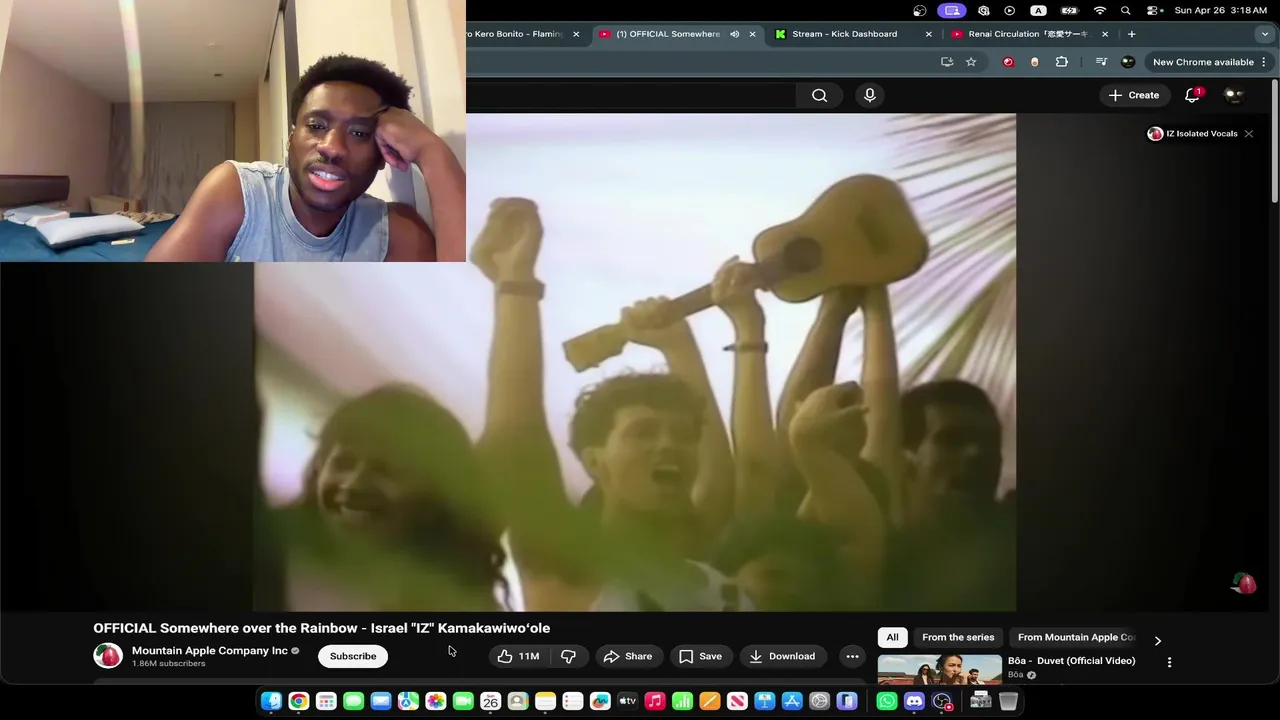Close the Renai Circulation tab
This screenshot has height=720, width=1280.
click(x=1104, y=34)
